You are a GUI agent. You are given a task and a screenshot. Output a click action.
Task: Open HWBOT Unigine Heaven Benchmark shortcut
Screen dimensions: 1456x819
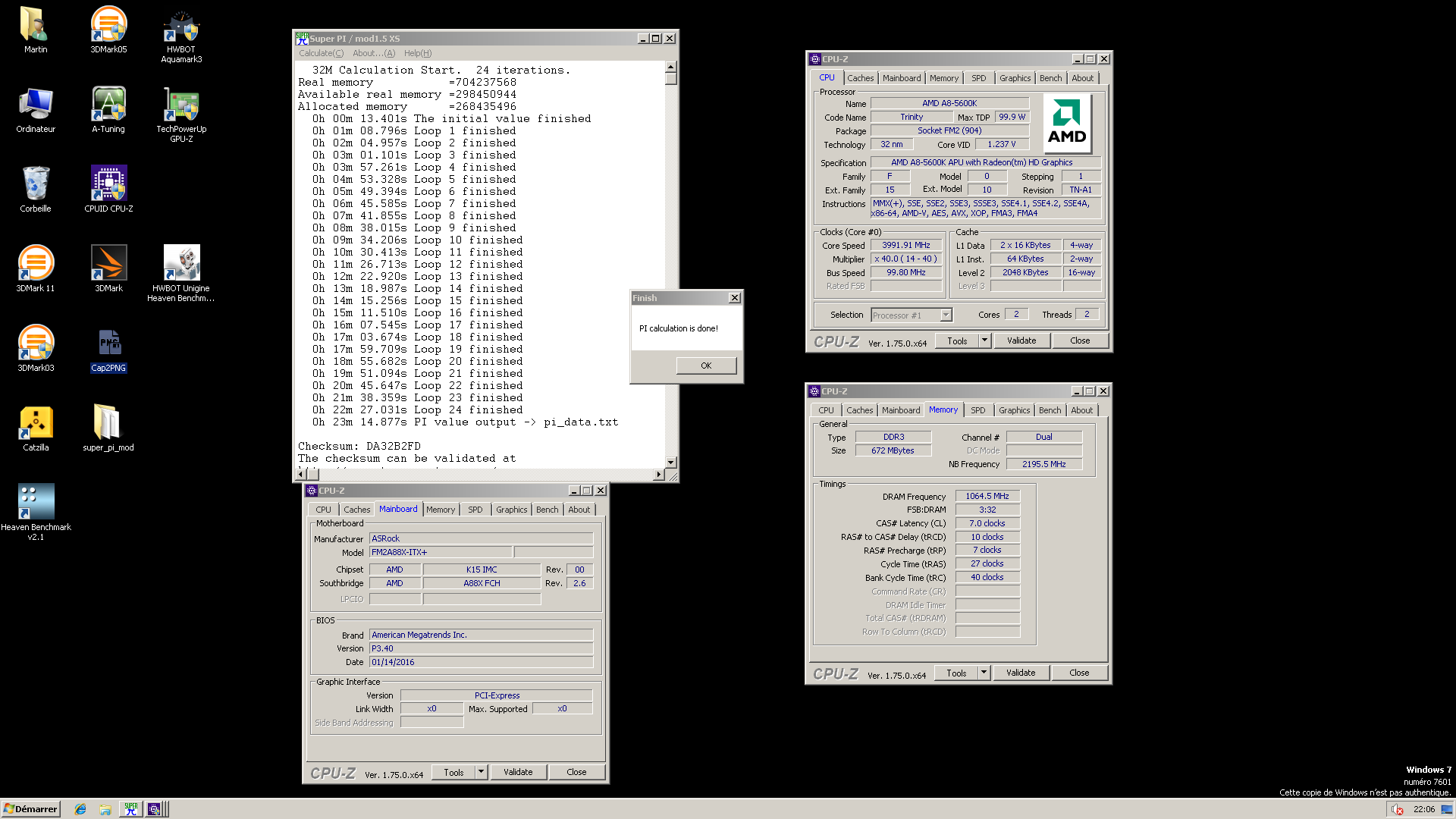(x=181, y=274)
